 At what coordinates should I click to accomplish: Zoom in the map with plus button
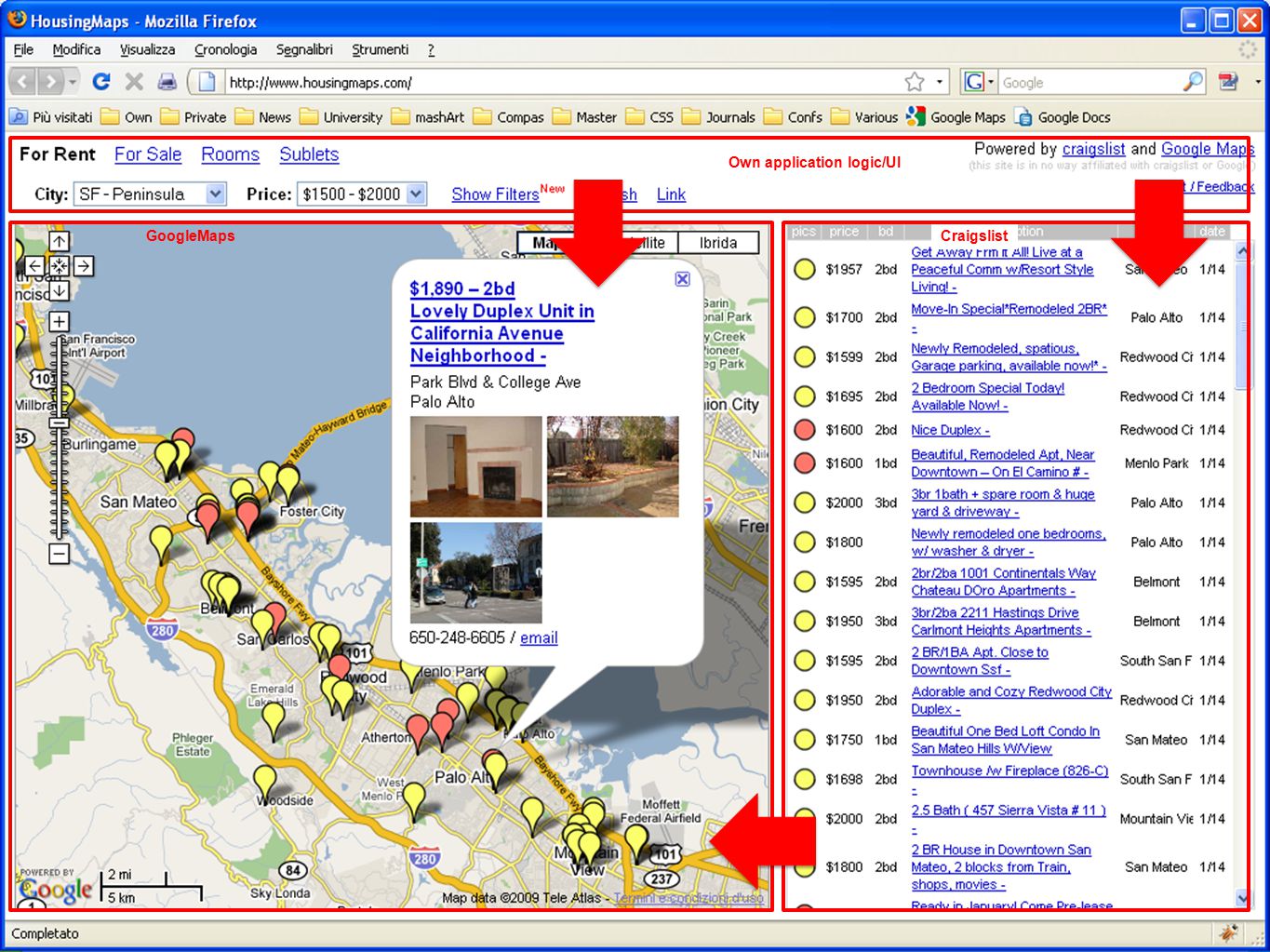tap(59, 322)
